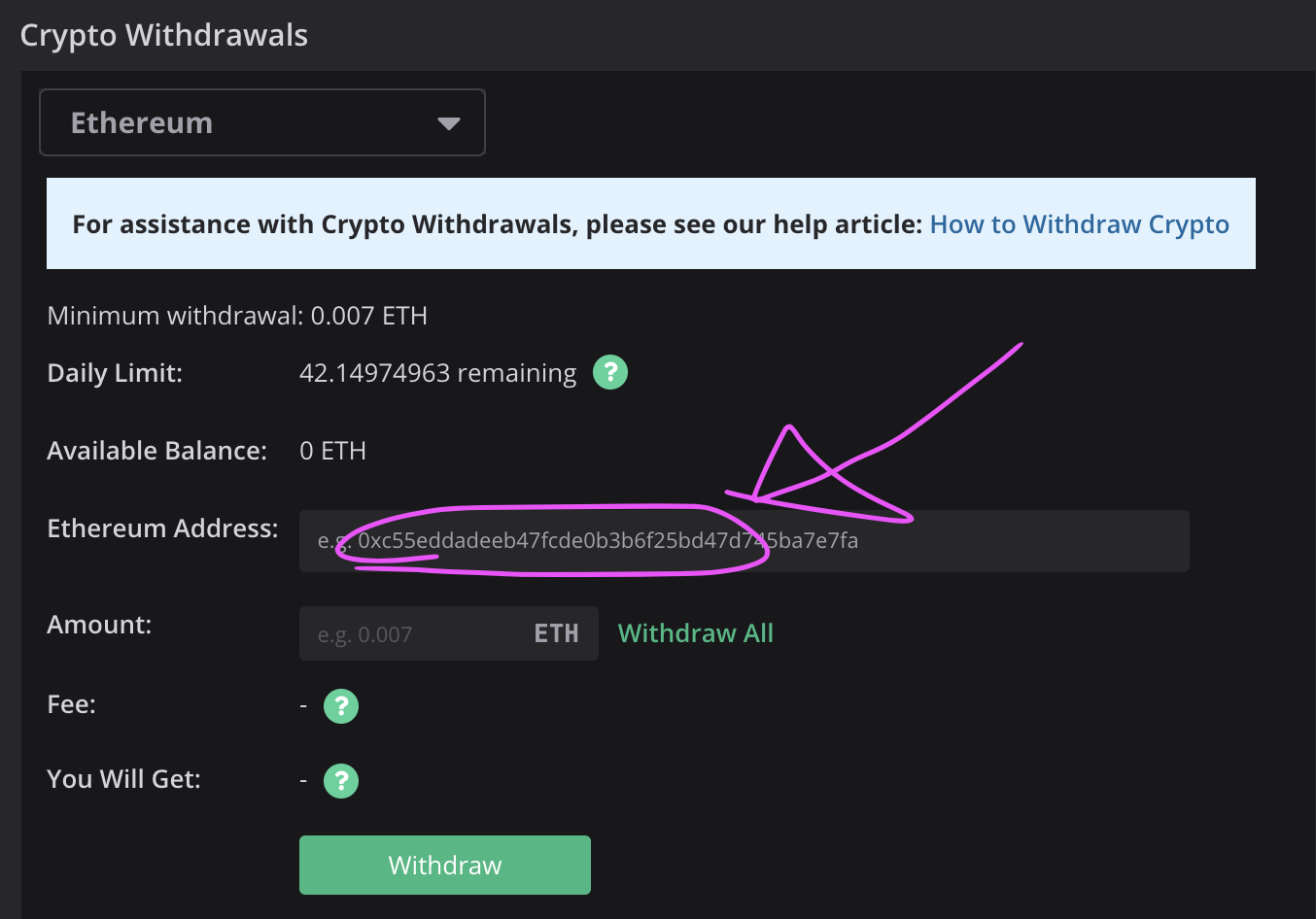This screenshot has height=919, width=1316.
Task: Click the Ethereum Address field label
Action: 162,528
